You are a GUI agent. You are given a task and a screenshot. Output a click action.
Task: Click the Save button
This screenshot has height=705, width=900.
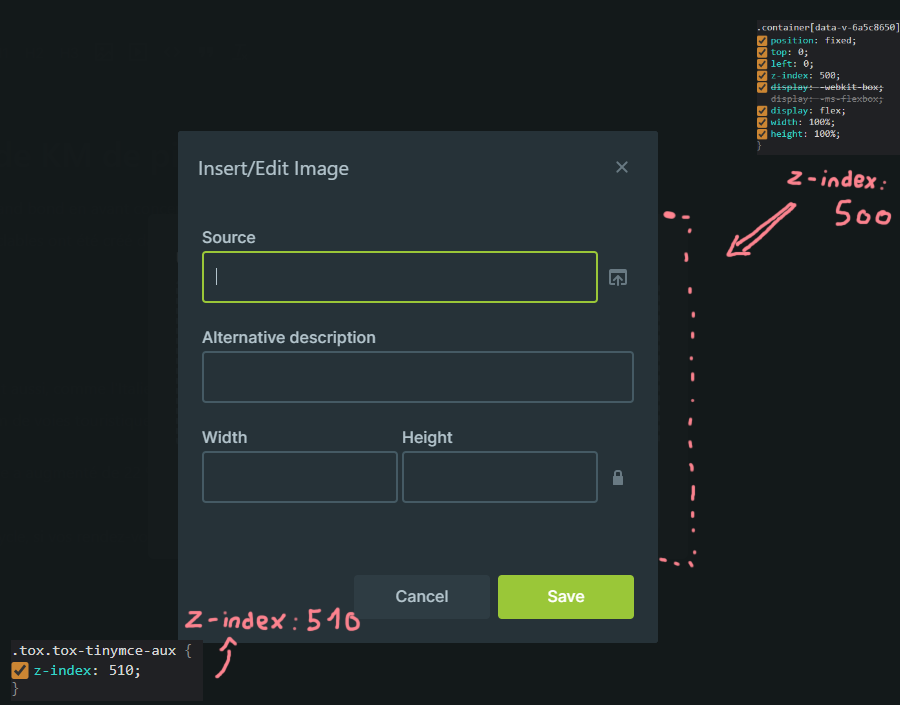pos(565,596)
